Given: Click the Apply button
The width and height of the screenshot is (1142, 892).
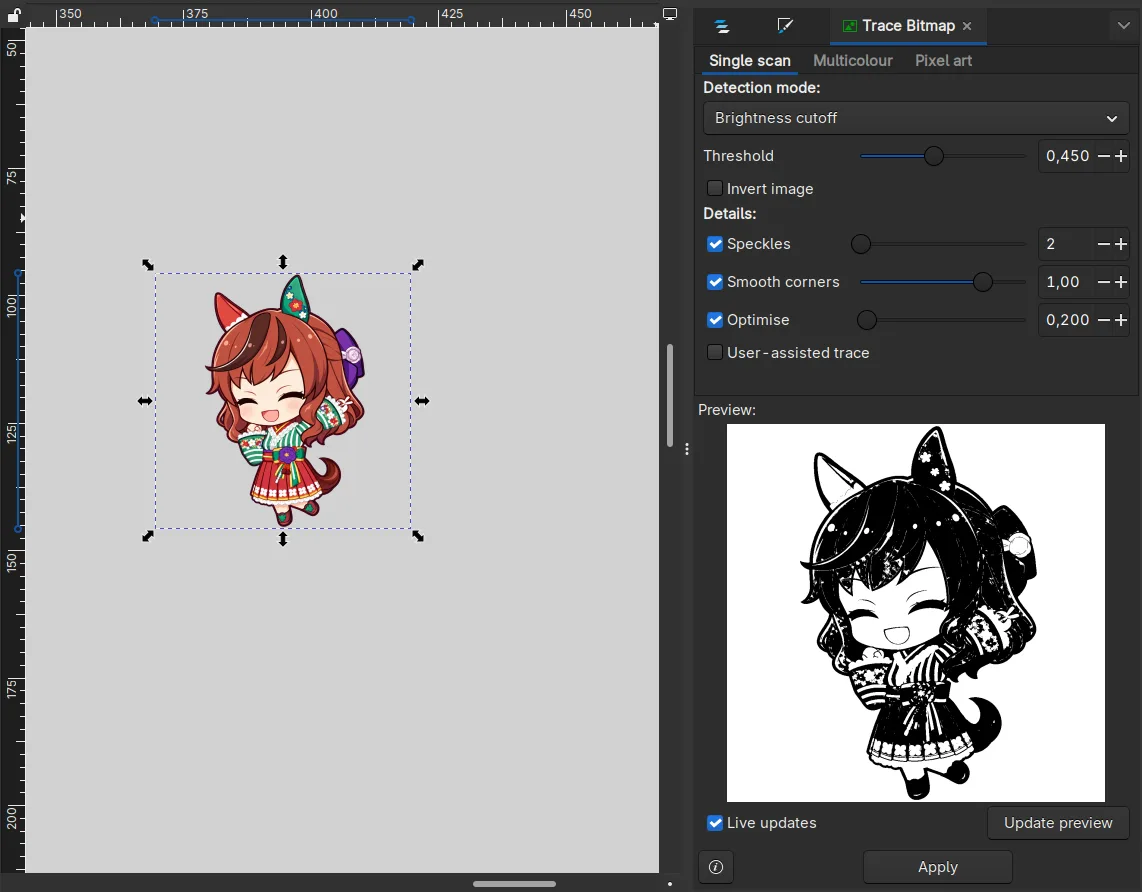Looking at the screenshot, I should [937, 867].
